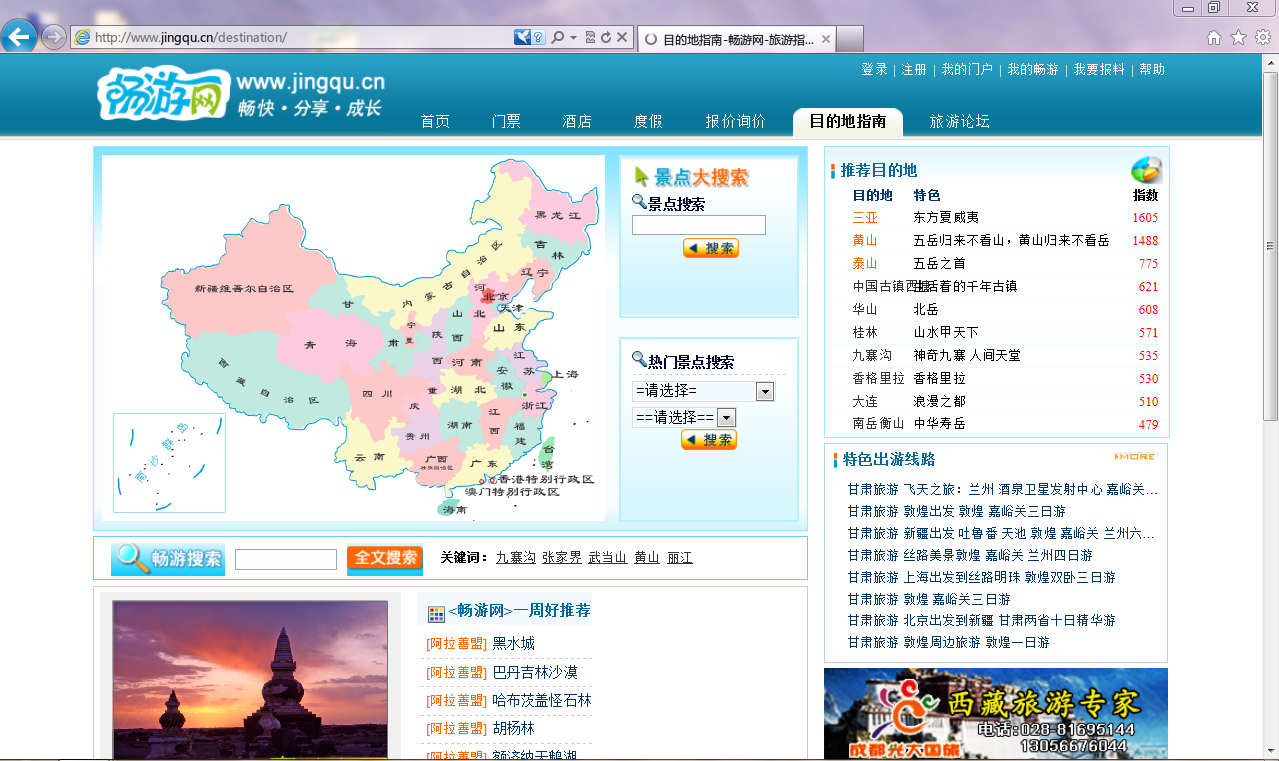Click keyword link 张家界
This screenshot has height=761, width=1279.
[x=562, y=557]
